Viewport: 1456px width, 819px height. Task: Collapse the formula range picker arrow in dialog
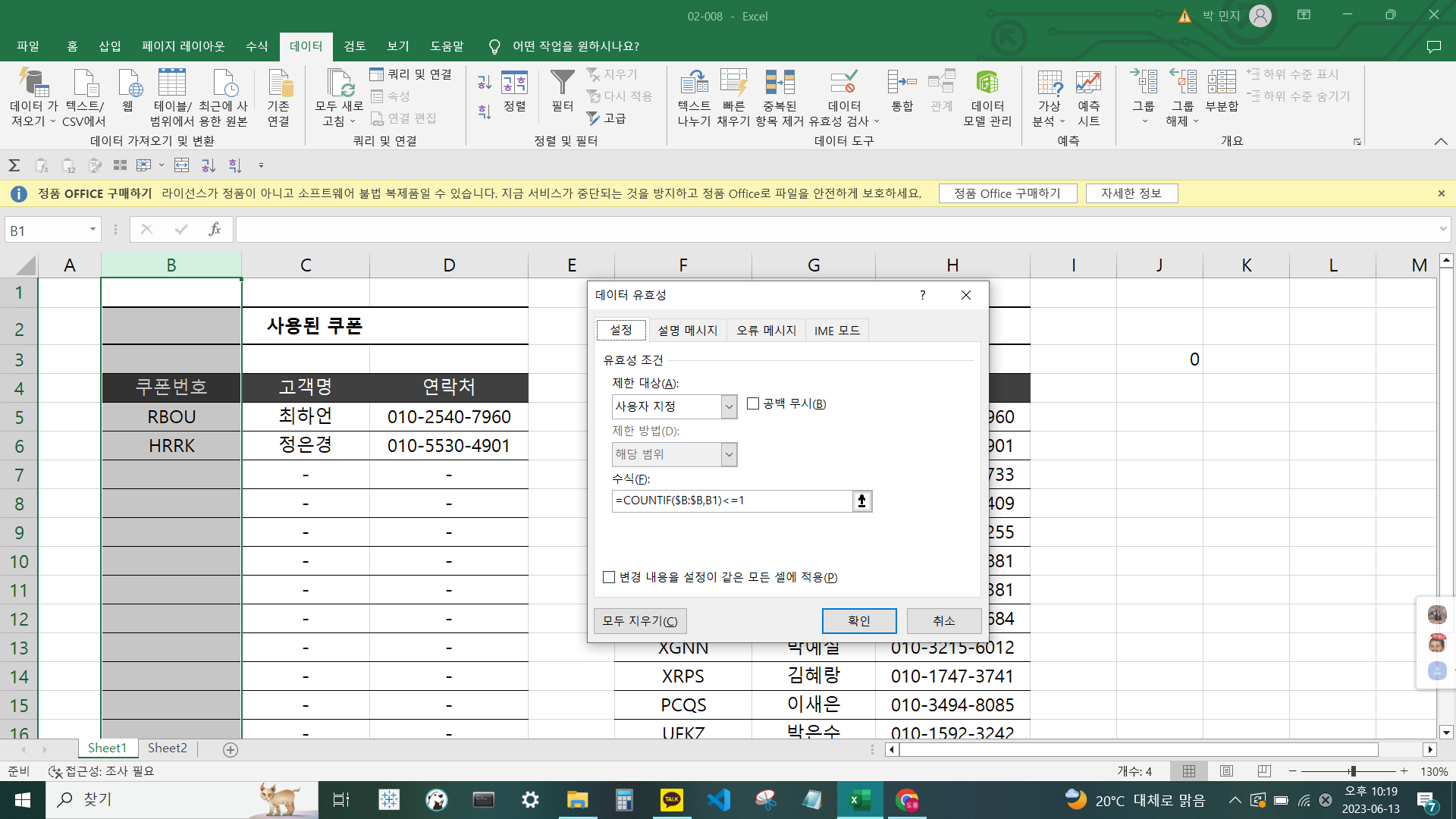pos(862,500)
